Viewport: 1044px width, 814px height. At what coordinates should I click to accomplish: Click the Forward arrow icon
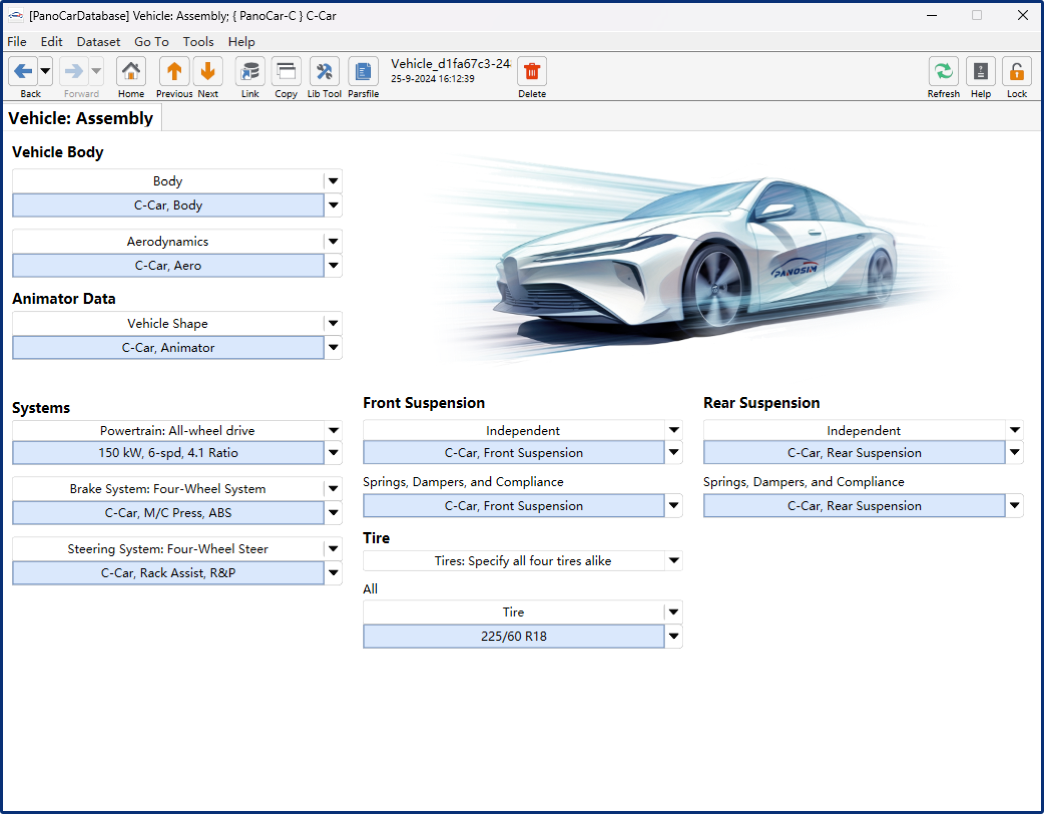74,71
